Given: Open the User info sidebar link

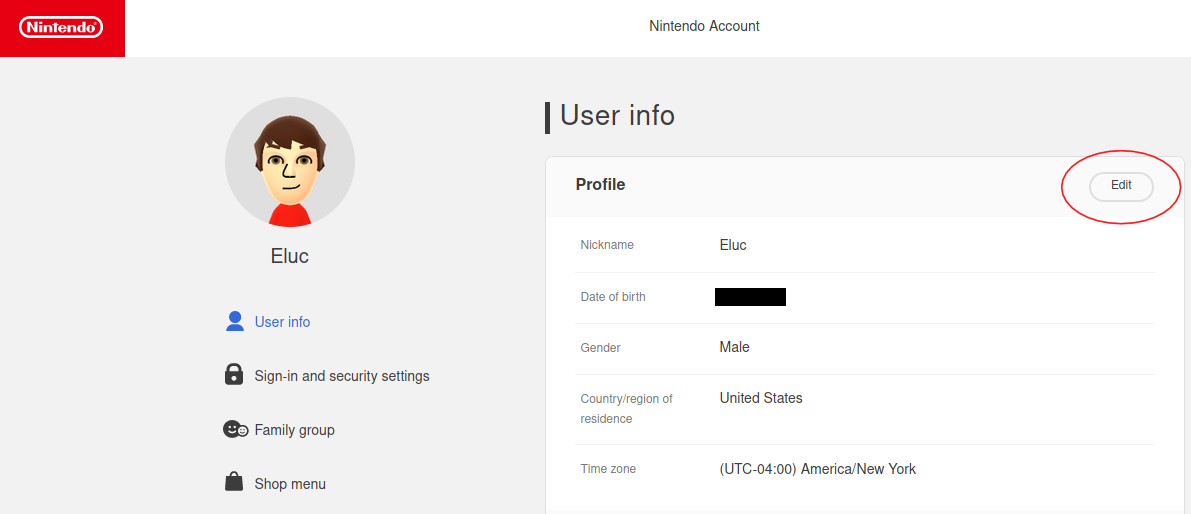Looking at the screenshot, I should coord(282,322).
